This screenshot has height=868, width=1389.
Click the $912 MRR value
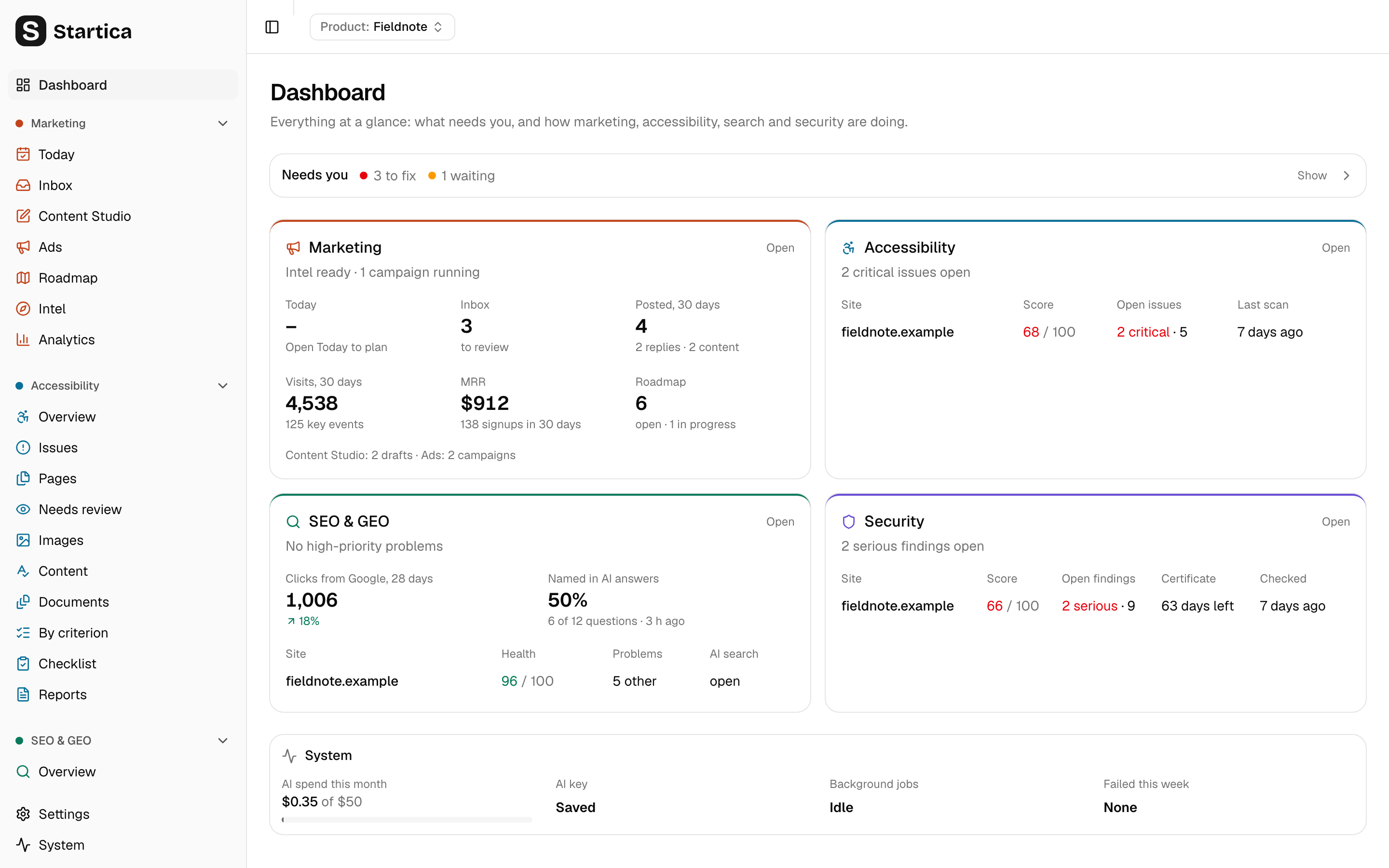pos(484,403)
